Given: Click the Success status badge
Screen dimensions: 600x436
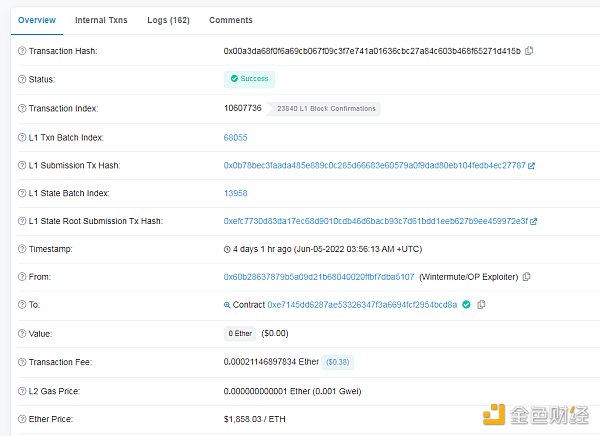Looking at the screenshot, I should [x=249, y=79].
